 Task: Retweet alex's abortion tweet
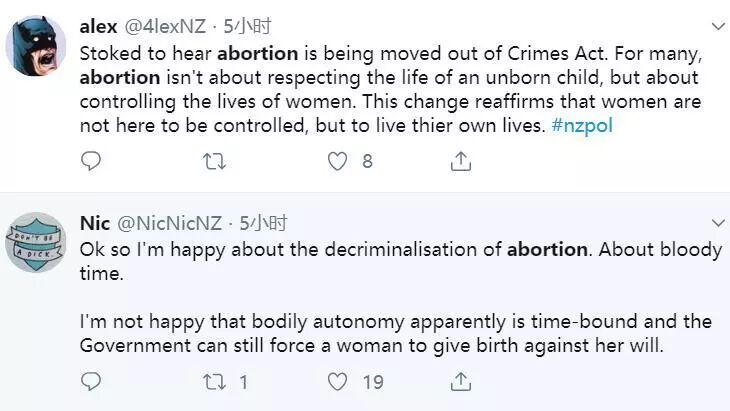click(x=211, y=161)
